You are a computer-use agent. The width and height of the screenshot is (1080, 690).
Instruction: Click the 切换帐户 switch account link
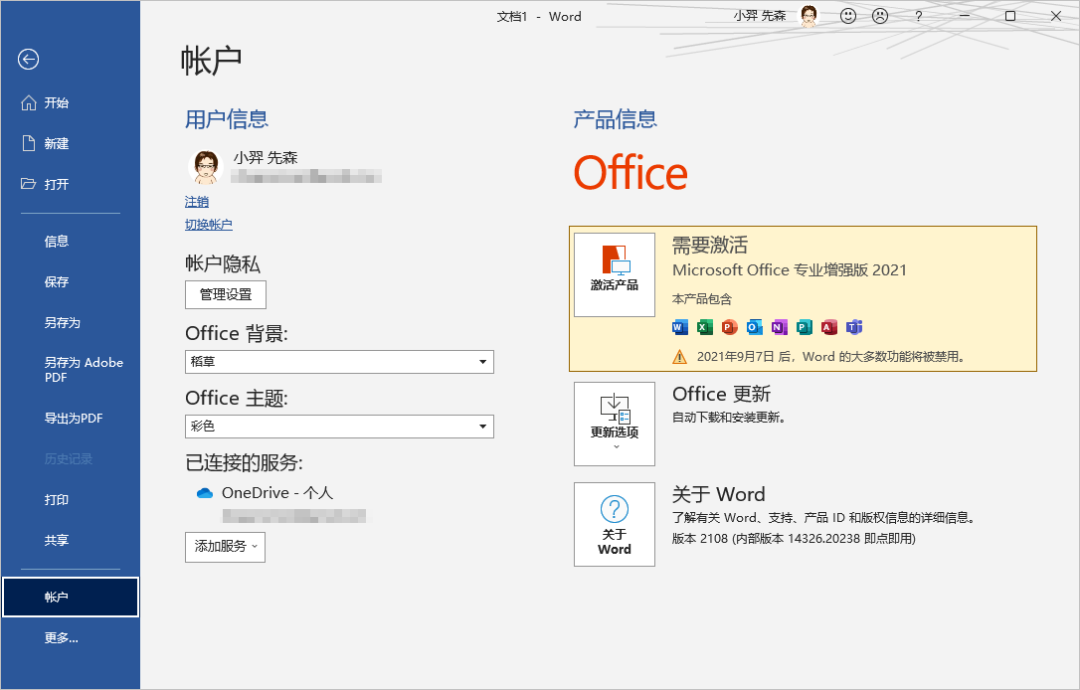209,224
